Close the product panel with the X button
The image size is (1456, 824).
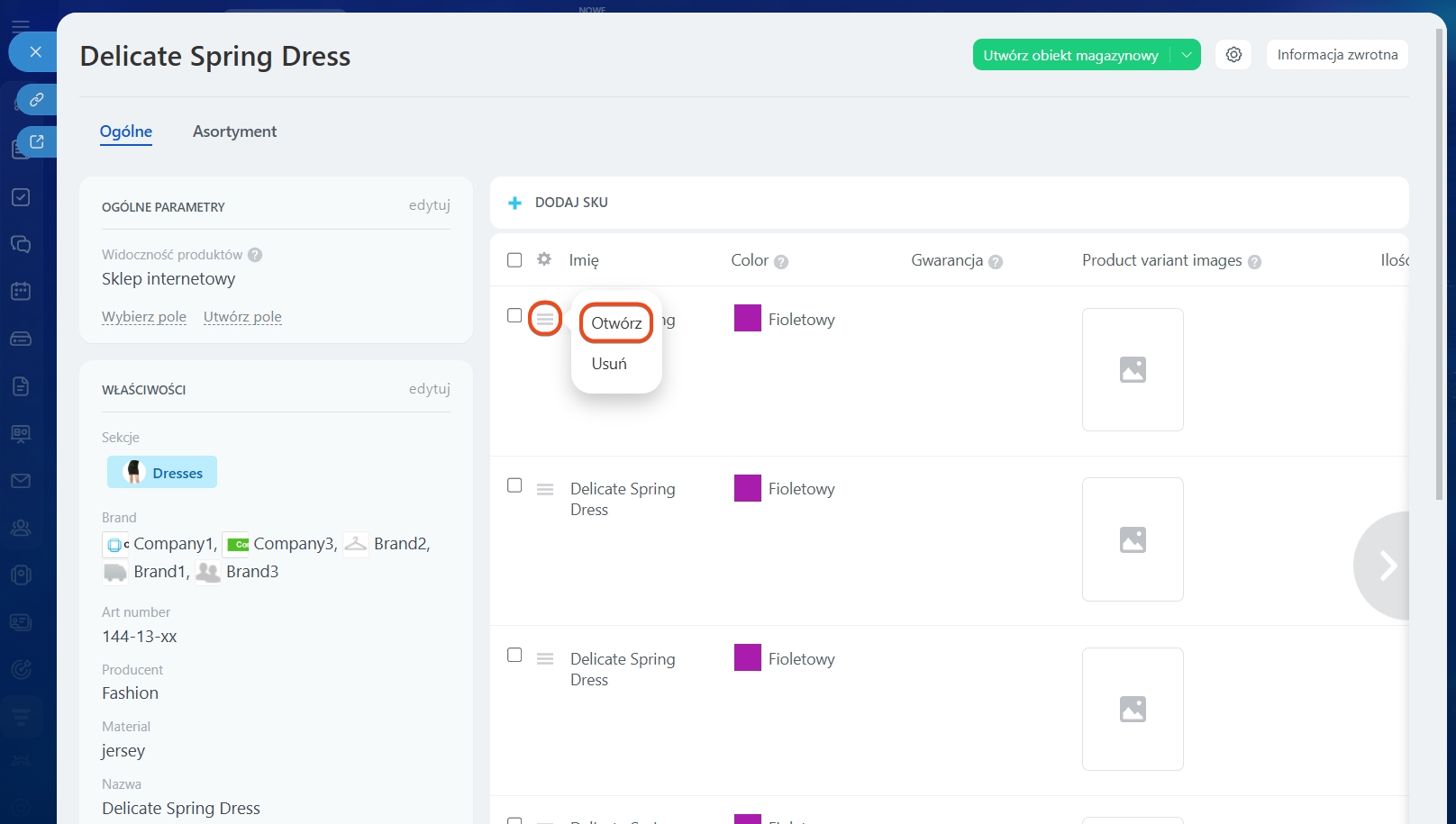coord(35,52)
